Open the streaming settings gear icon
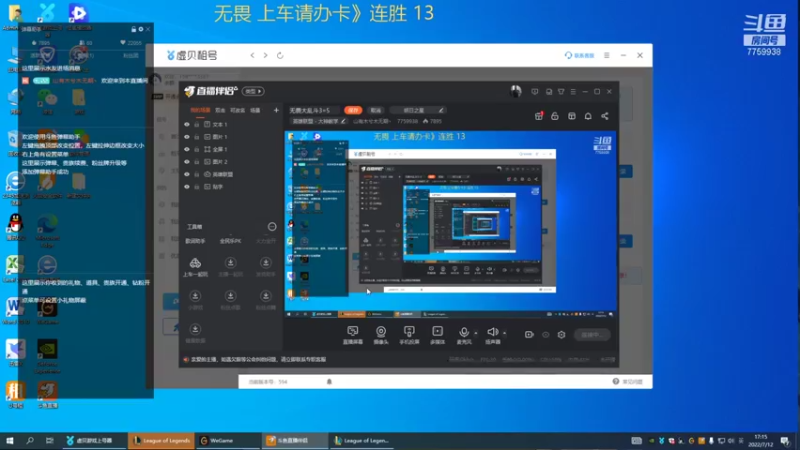Viewport: 800px width, 450px height. coord(561,335)
